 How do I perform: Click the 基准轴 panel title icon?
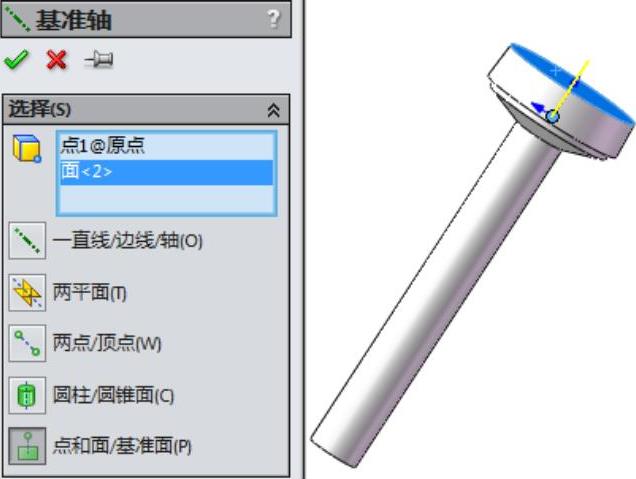pyautogui.click(x=18, y=19)
